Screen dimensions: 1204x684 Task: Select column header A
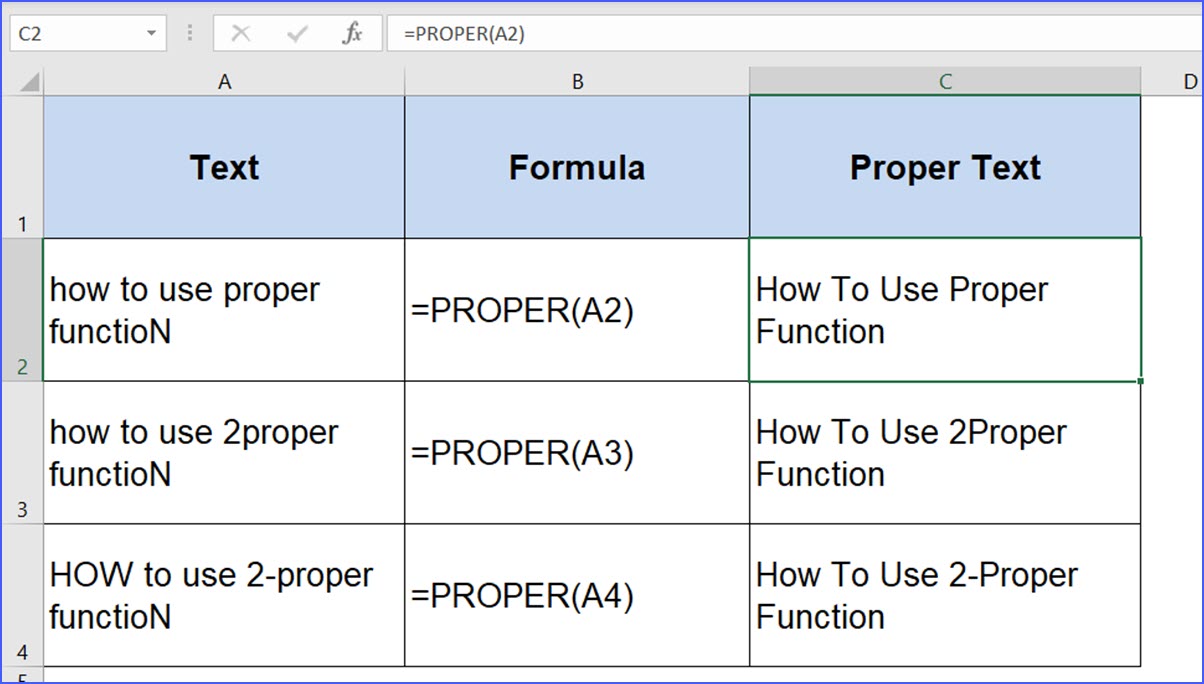[x=224, y=79]
